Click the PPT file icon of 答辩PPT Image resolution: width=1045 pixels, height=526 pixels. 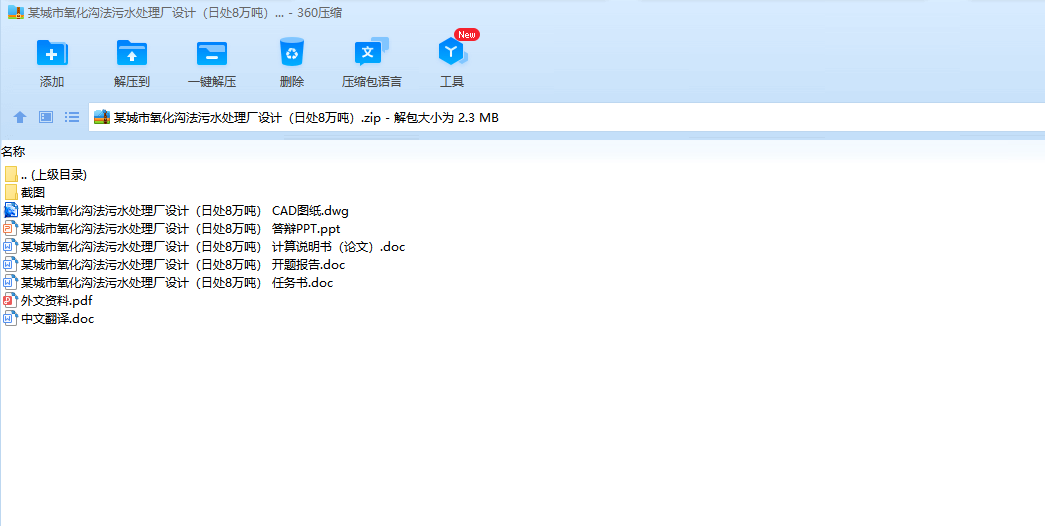11,229
